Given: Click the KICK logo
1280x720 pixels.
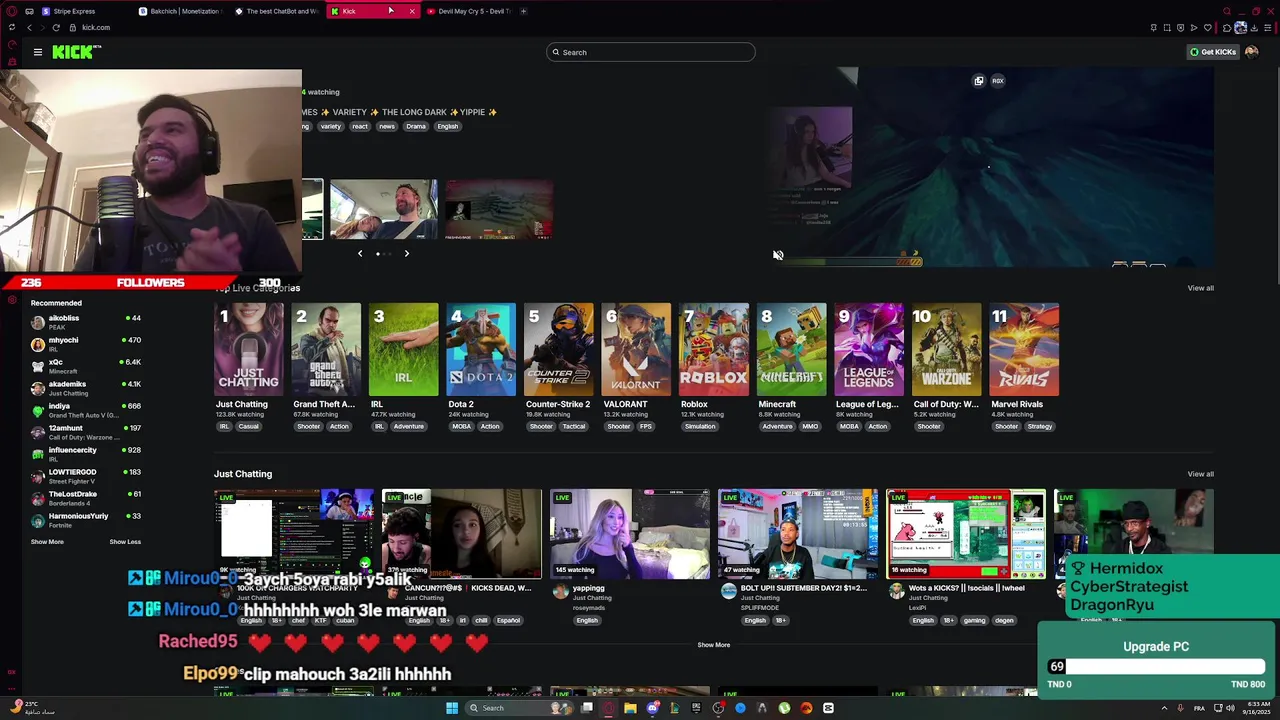Looking at the screenshot, I should point(76,52).
